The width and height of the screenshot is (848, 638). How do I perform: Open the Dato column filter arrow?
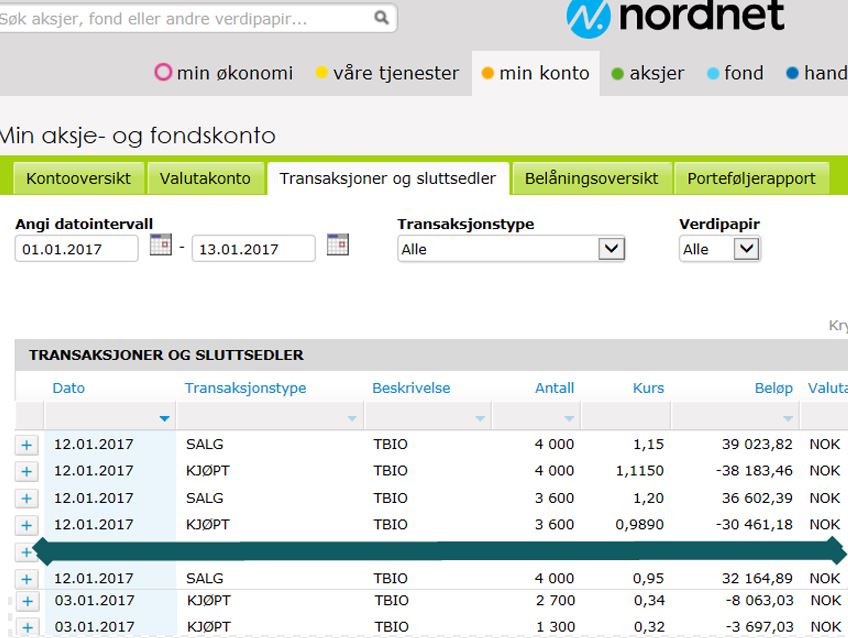(x=164, y=418)
